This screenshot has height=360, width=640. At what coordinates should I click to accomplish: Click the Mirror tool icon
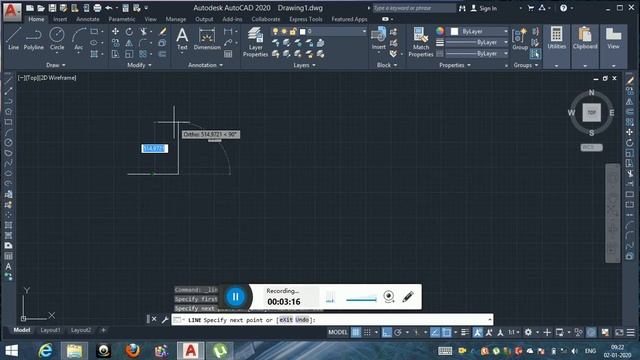click(x=129, y=43)
